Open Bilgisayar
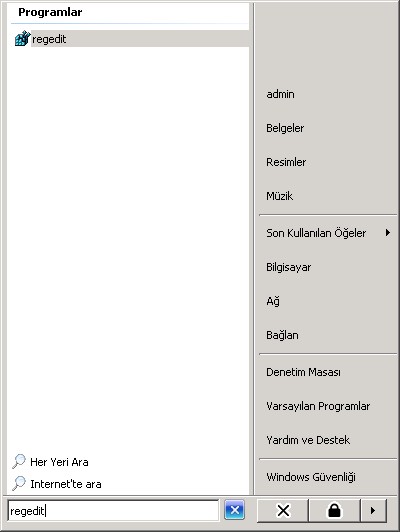This screenshot has width=400, height=532. click(288, 267)
